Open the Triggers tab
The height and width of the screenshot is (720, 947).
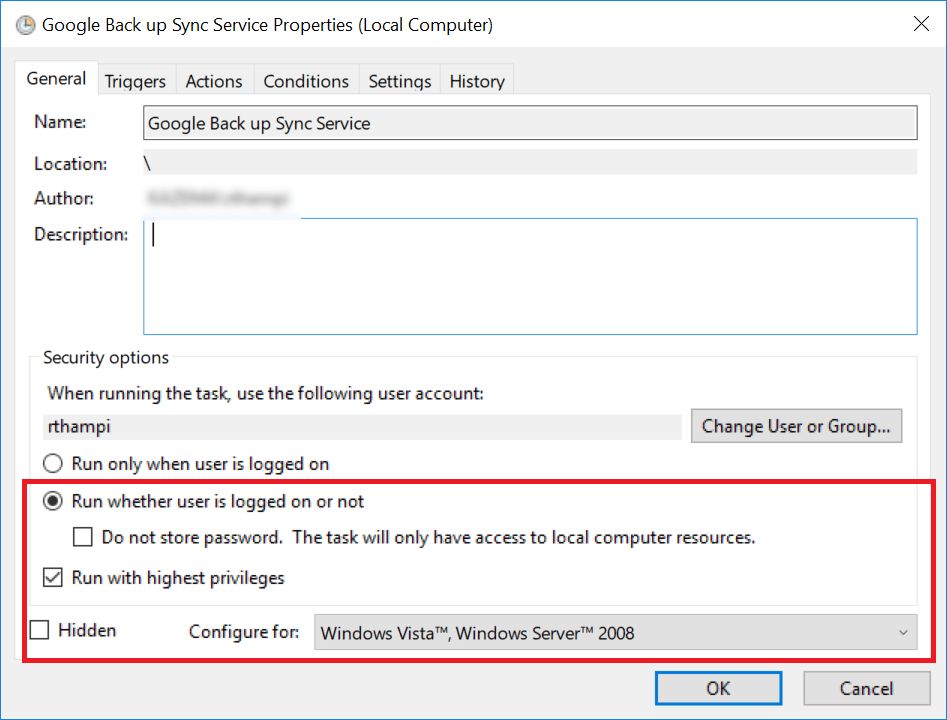click(135, 81)
